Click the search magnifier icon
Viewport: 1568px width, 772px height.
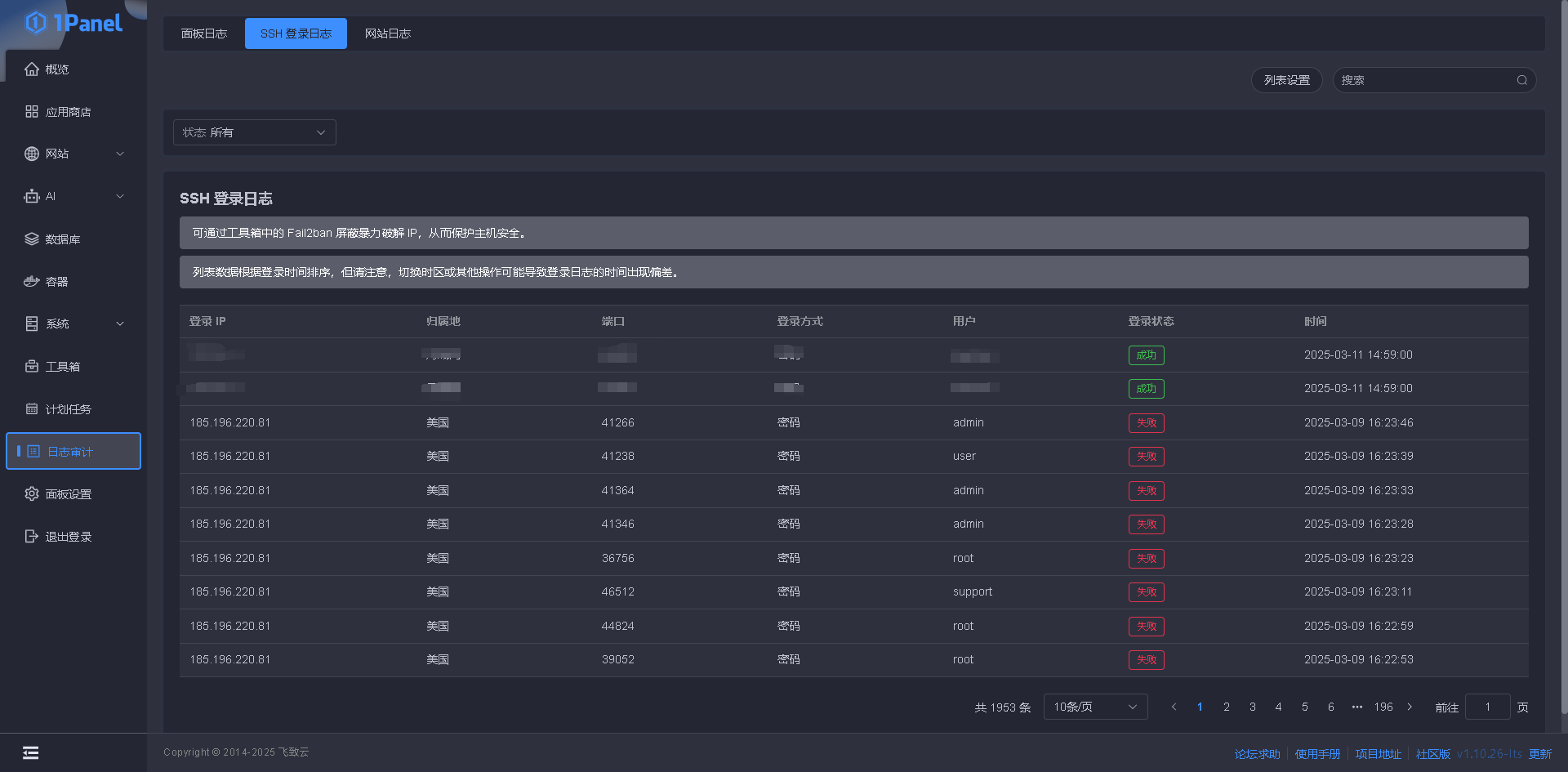(1522, 80)
